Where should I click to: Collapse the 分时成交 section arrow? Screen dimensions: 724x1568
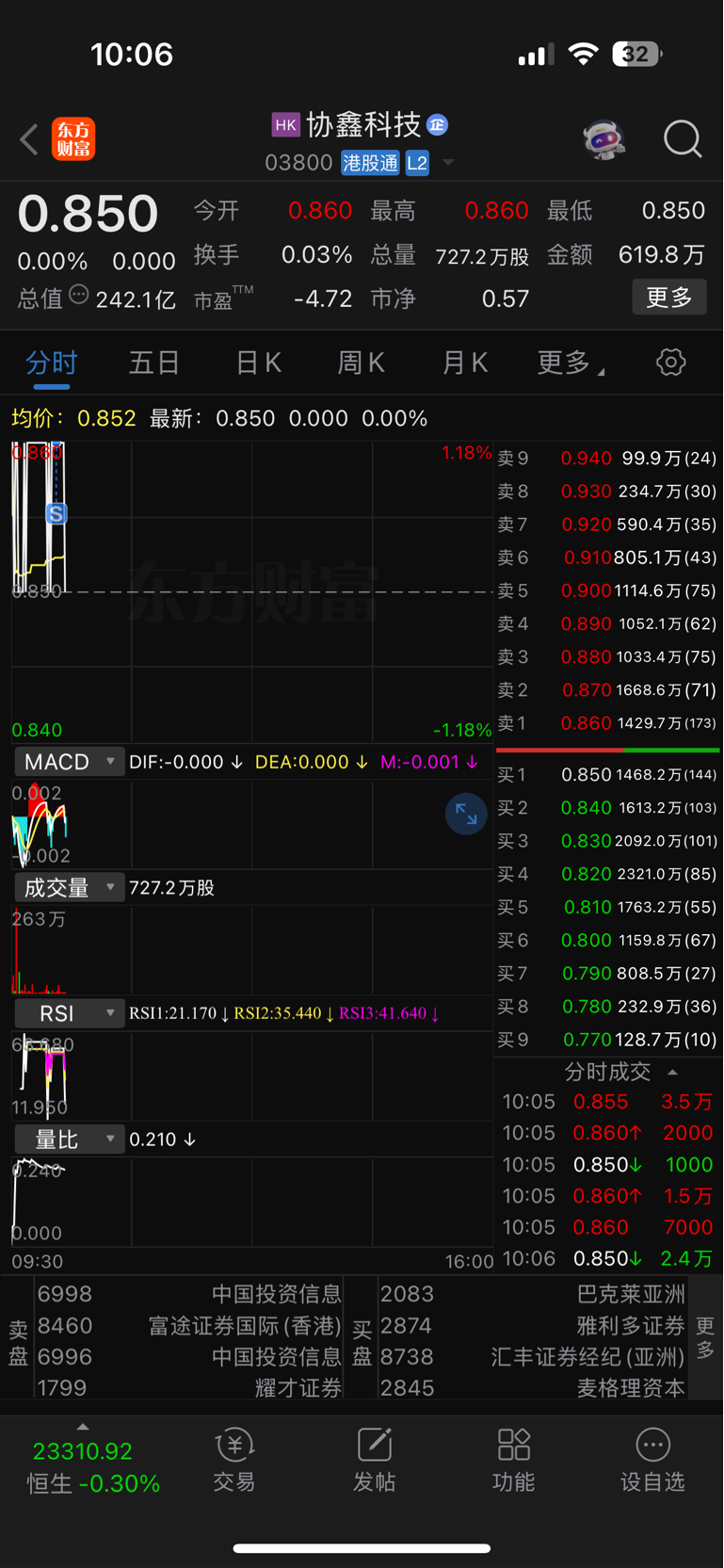(672, 1072)
